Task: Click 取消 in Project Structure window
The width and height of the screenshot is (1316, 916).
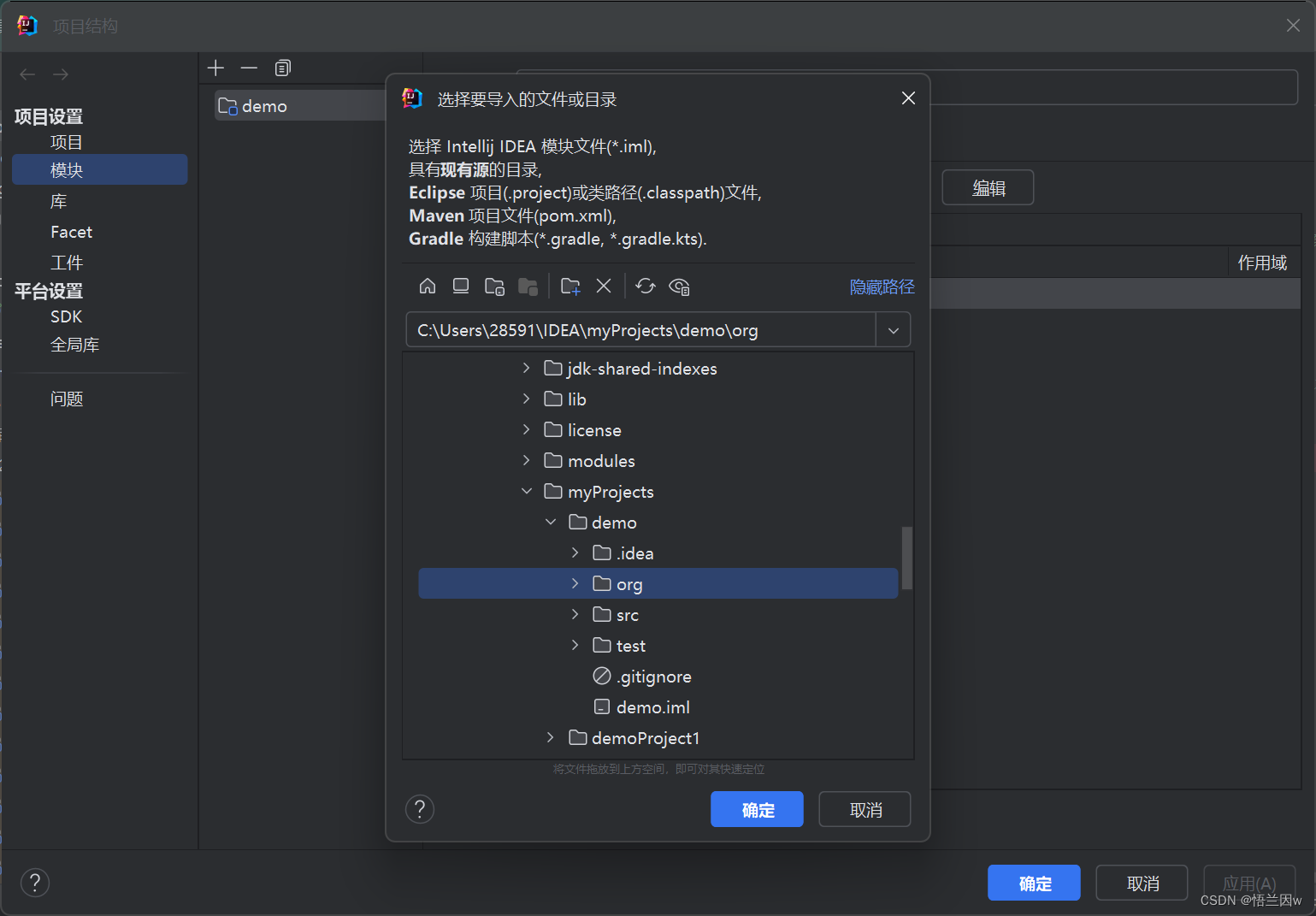Action: tap(1142, 883)
